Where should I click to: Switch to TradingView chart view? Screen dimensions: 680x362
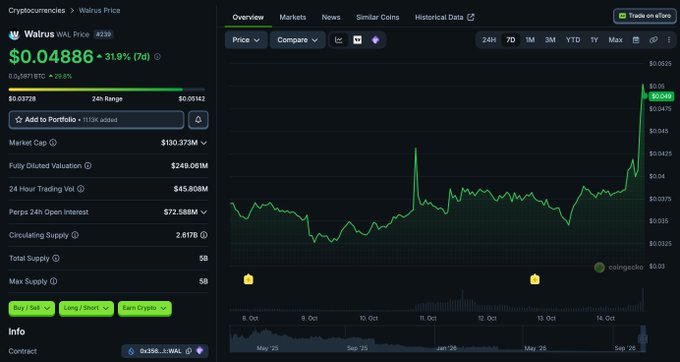[x=357, y=40]
